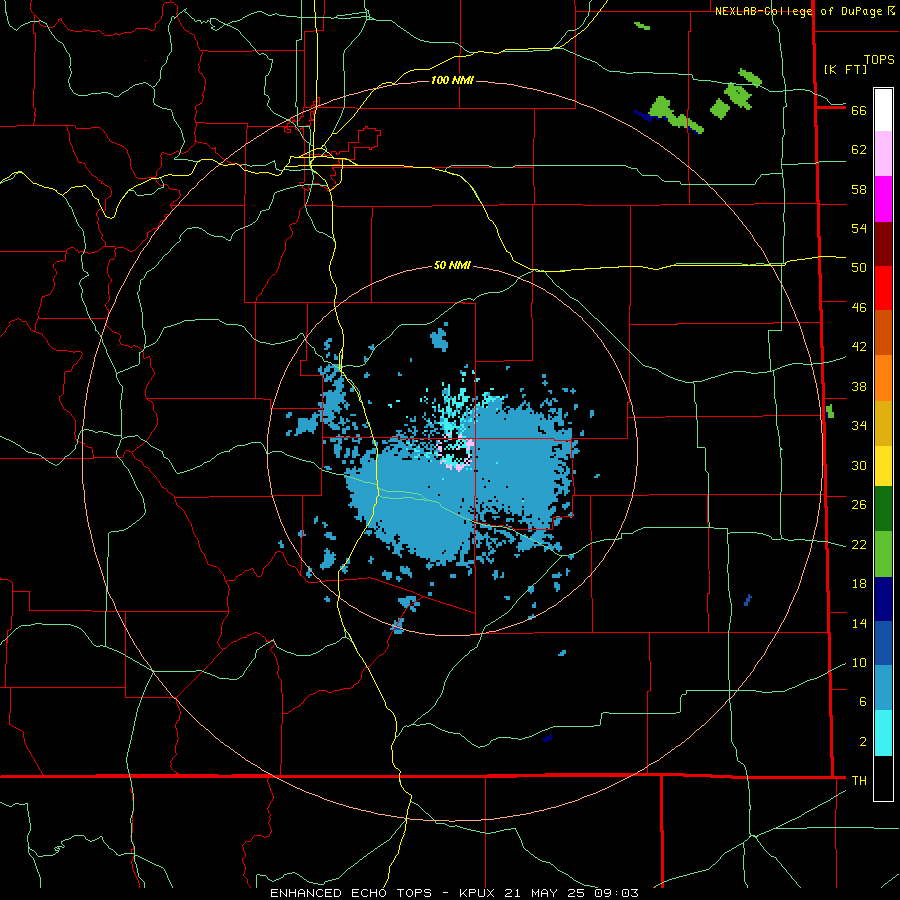Click the black TH threshold swatch
Viewport: 900px width, 900px height.
click(x=883, y=778)
